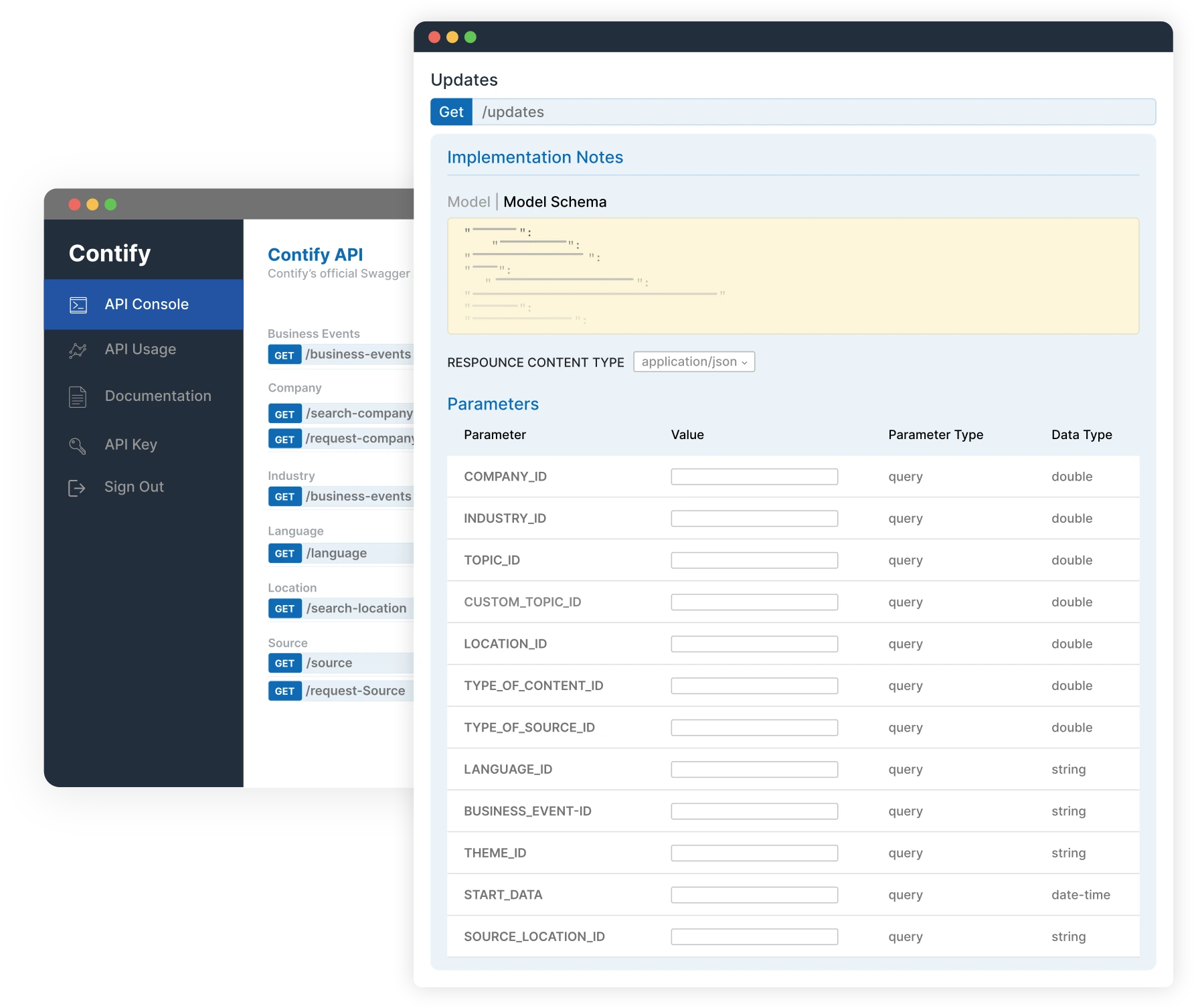Click the green maximize dot on Contify window

coord(110,205)
